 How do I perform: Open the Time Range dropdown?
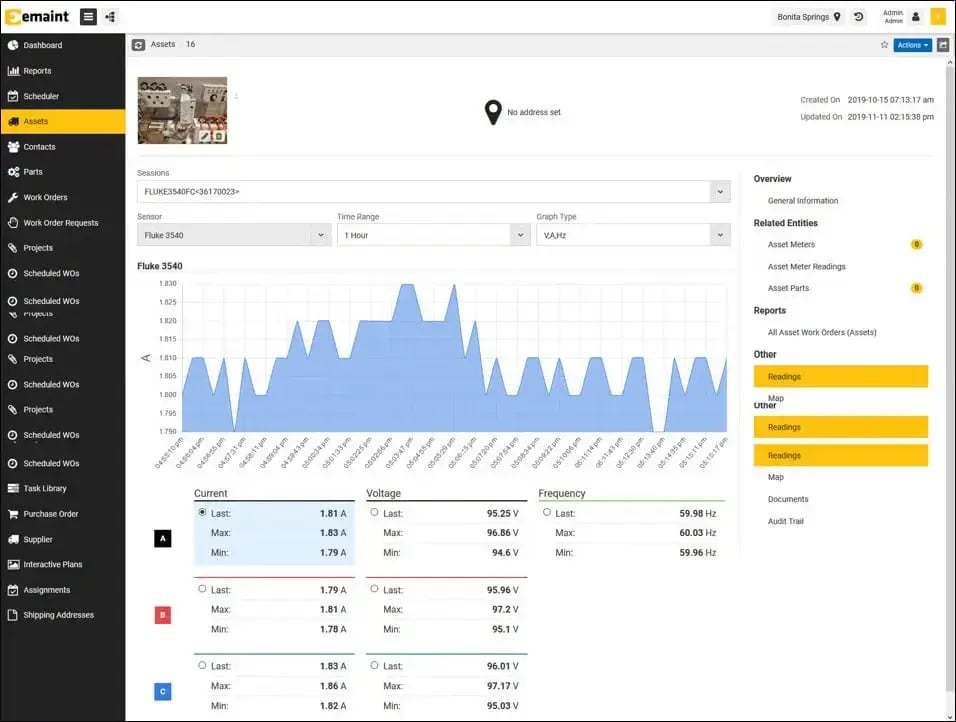click(x=522, y=234)
